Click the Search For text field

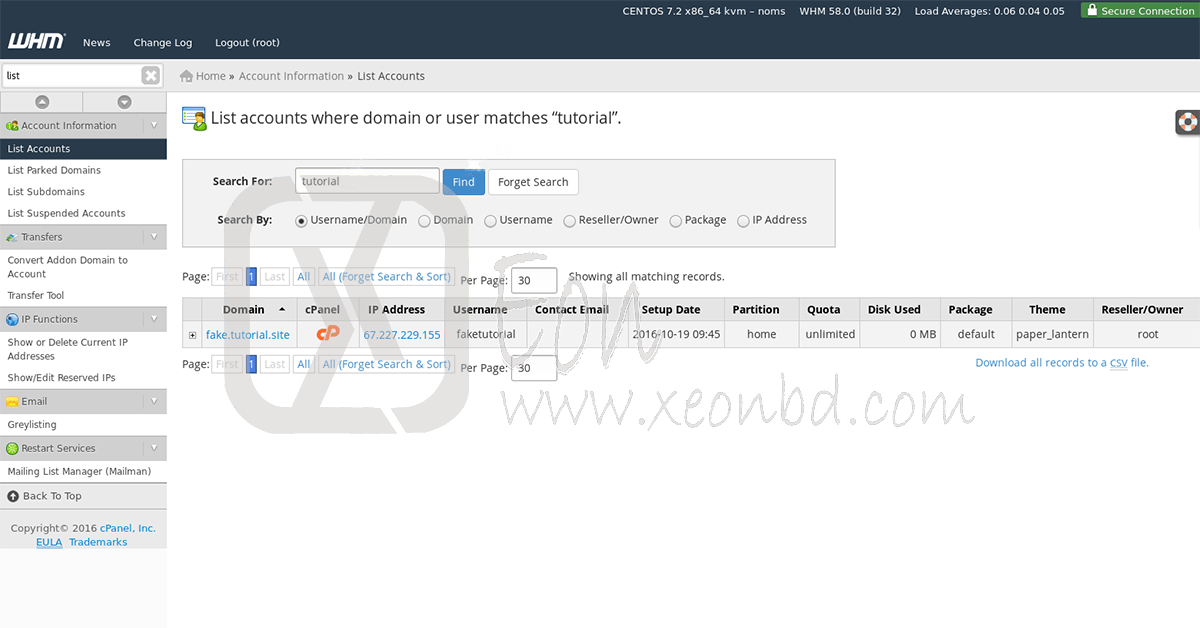(367, 181)
